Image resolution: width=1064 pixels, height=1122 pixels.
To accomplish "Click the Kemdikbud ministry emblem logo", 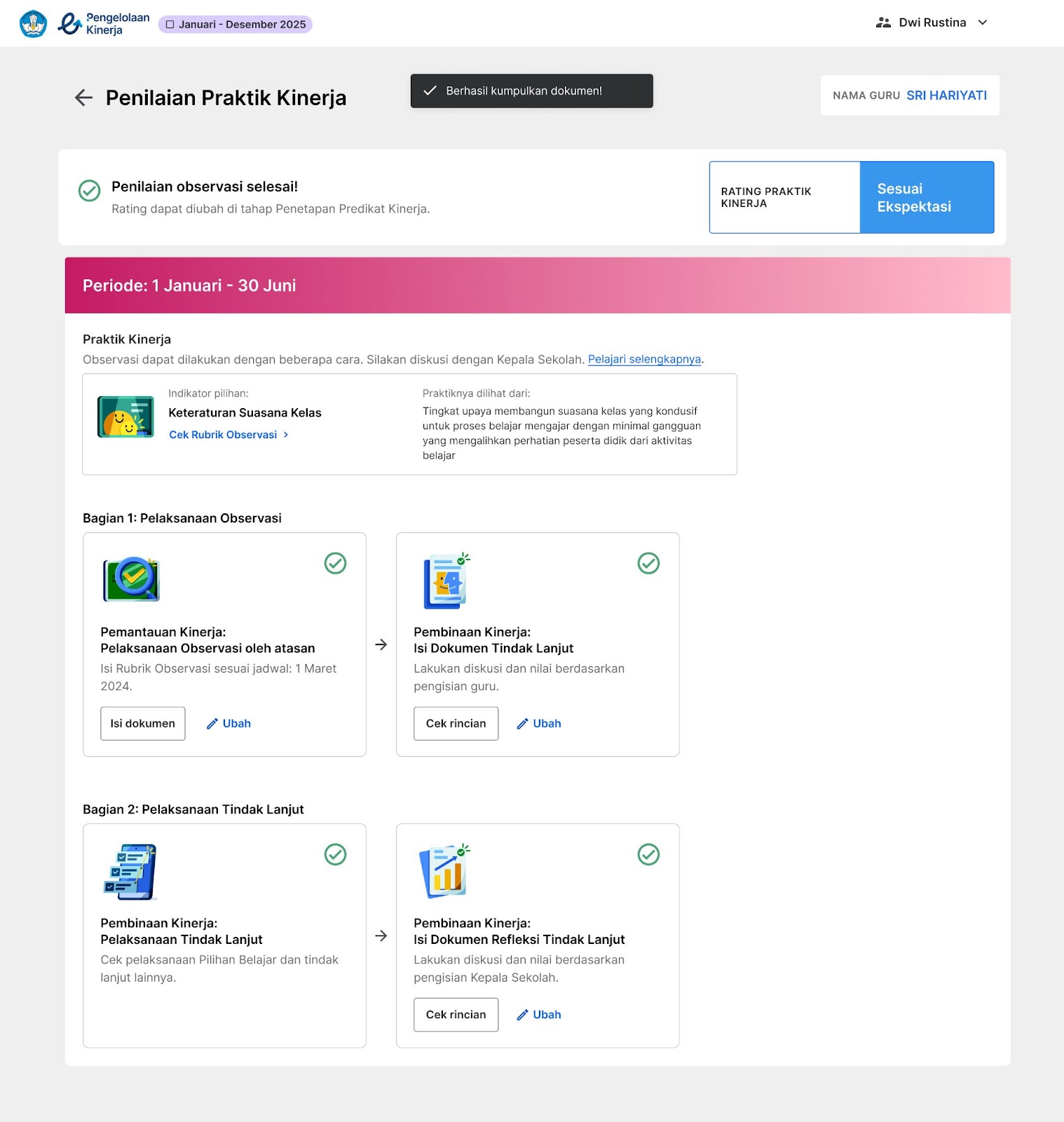I will [x=33, y=24].
